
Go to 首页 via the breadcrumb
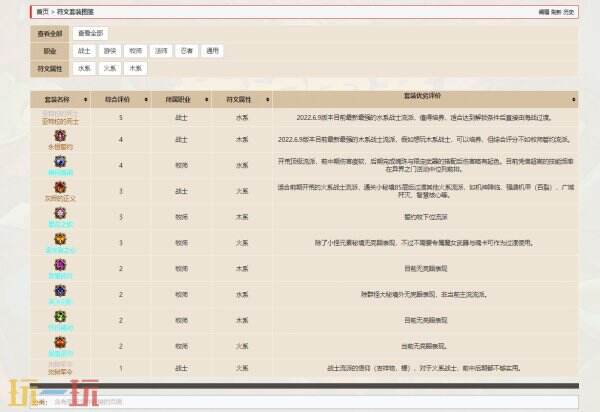point(42,12)
